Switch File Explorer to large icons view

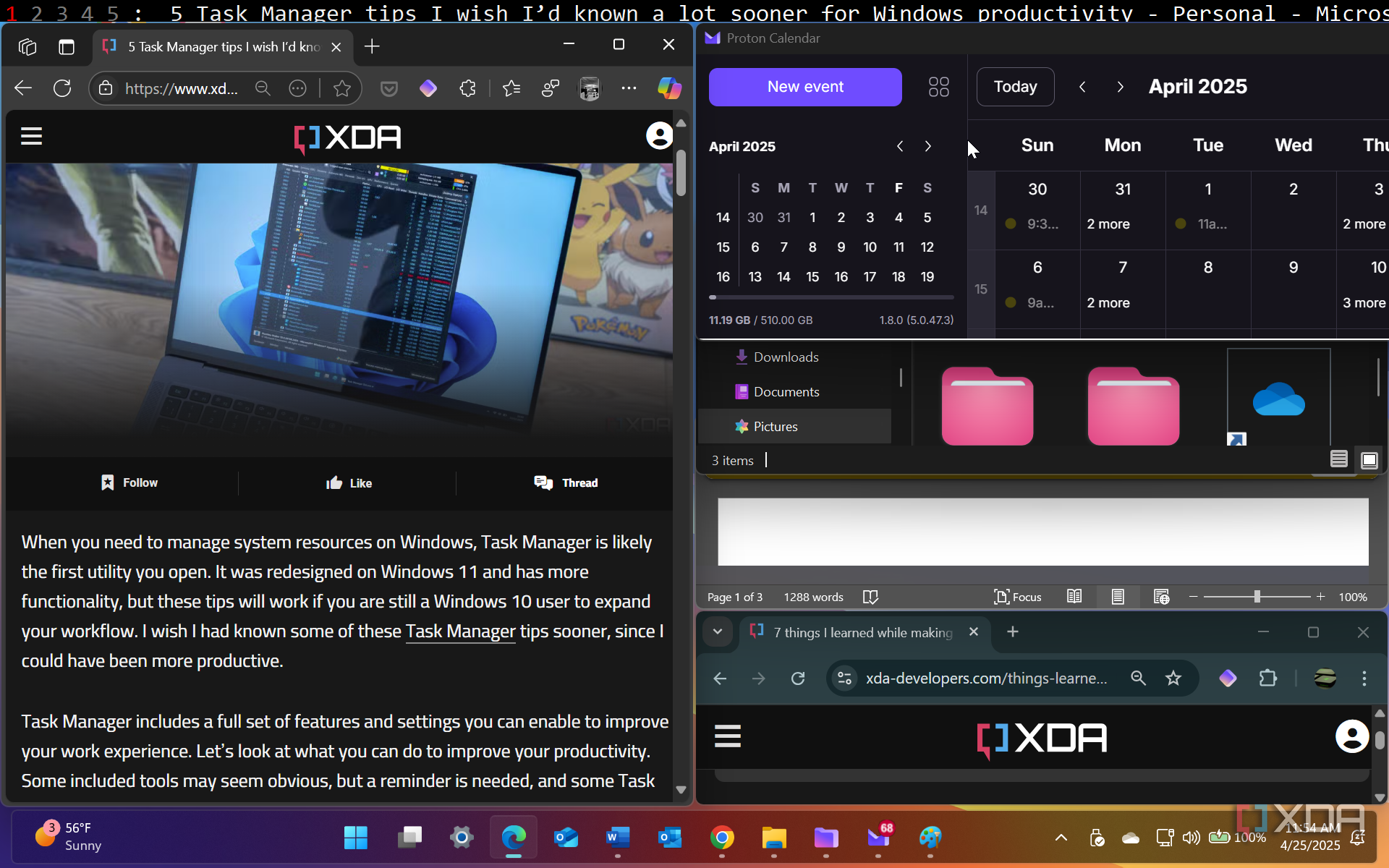[1369, 460]
